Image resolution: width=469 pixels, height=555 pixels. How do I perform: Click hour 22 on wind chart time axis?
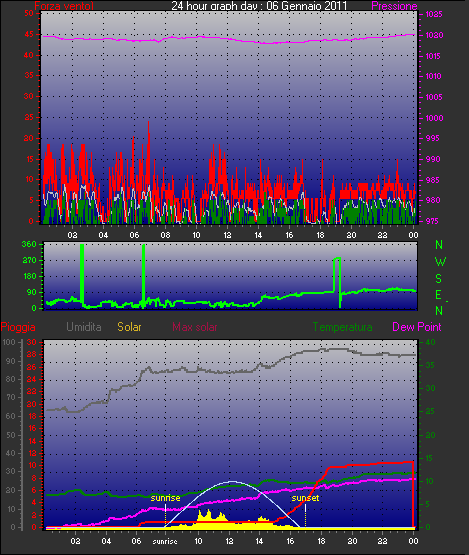(382, 235)
